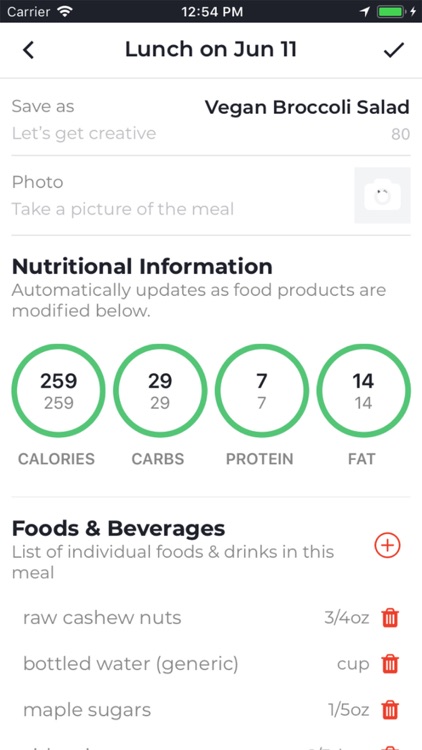Select the Protein ring indicator
This screenshot has height=750, width=422.
(261, 390)
